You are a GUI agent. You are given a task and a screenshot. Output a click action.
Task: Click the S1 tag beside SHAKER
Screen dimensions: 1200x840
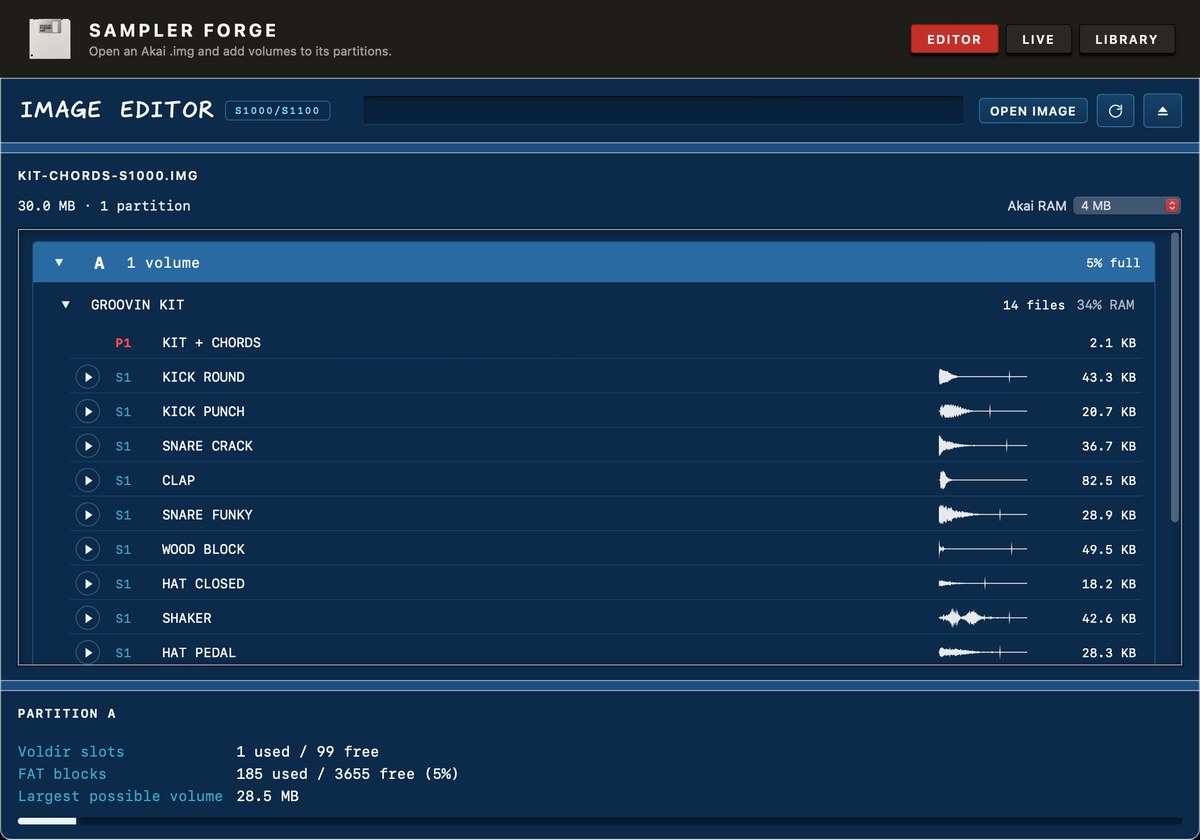[x=123, y=618]
